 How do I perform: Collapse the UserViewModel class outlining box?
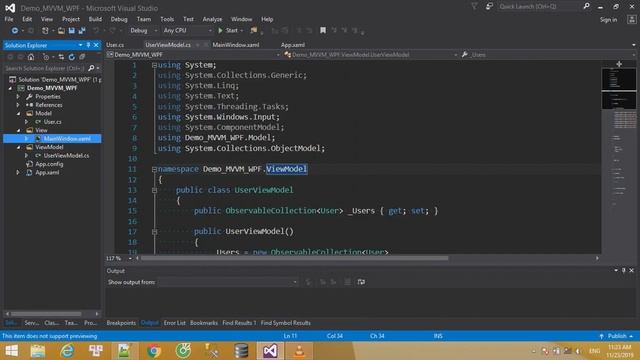[154, 190]
